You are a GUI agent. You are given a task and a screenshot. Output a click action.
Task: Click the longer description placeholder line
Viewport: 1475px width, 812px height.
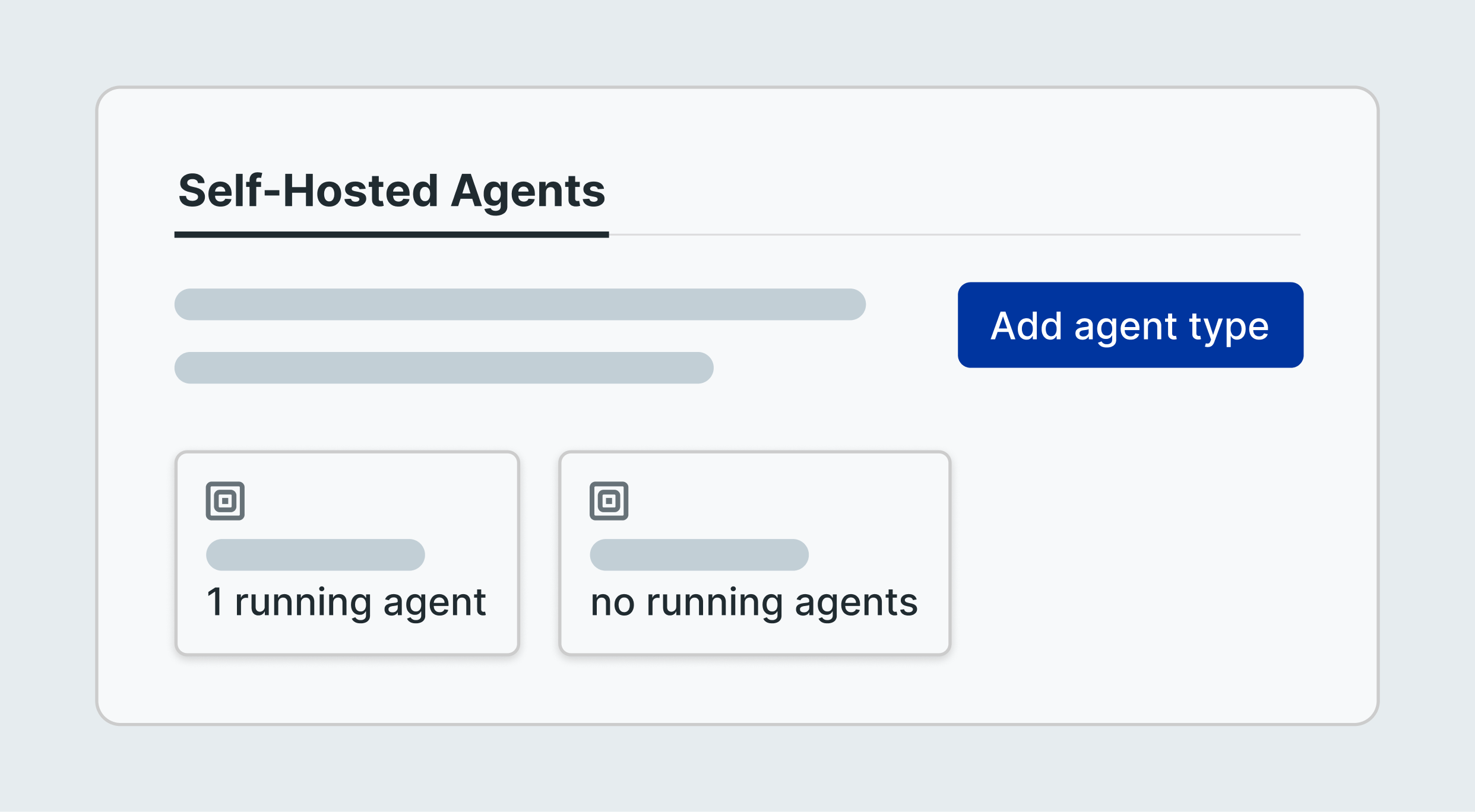(520, 304)
